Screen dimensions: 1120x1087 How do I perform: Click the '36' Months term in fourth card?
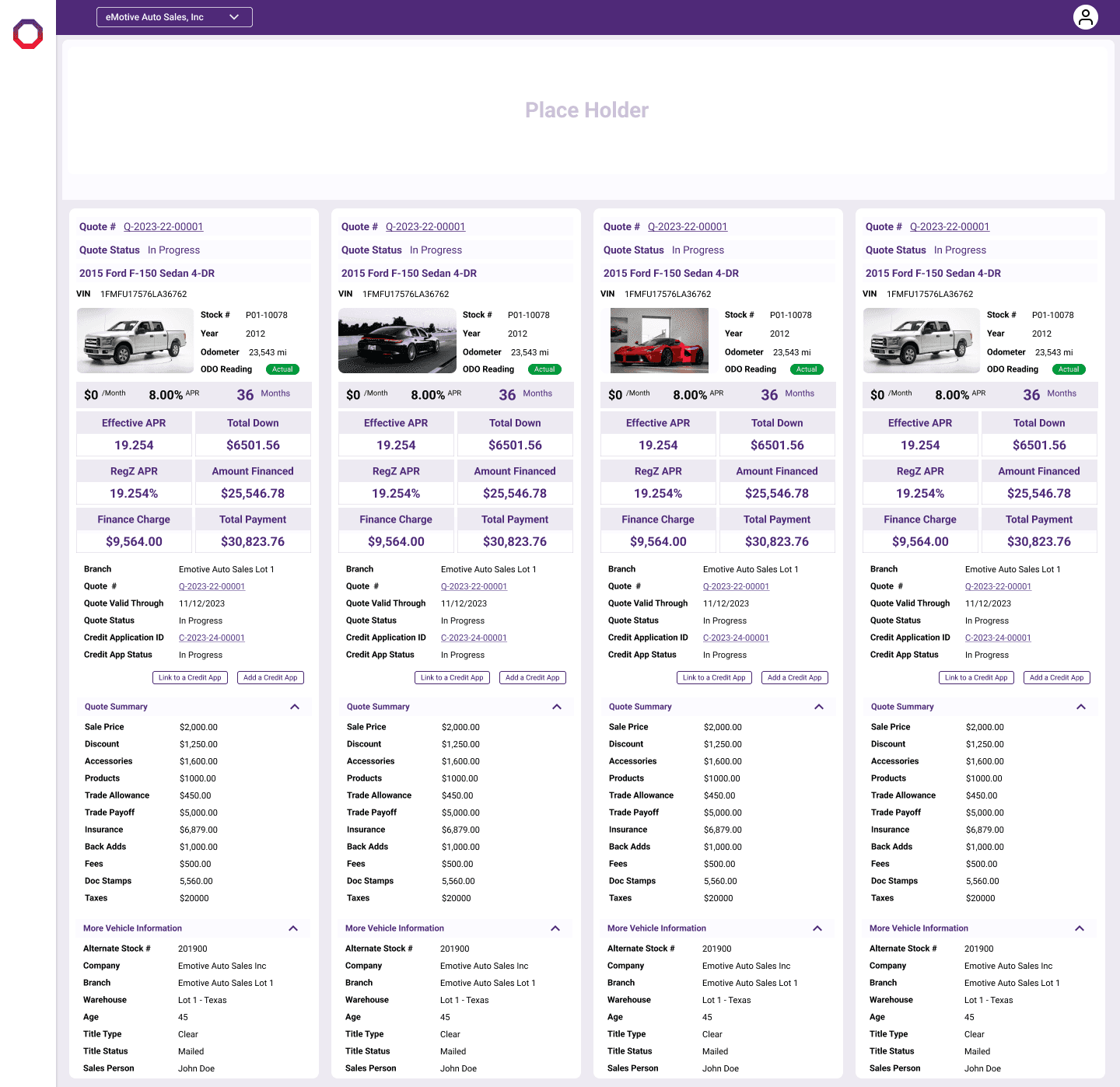1031,395
